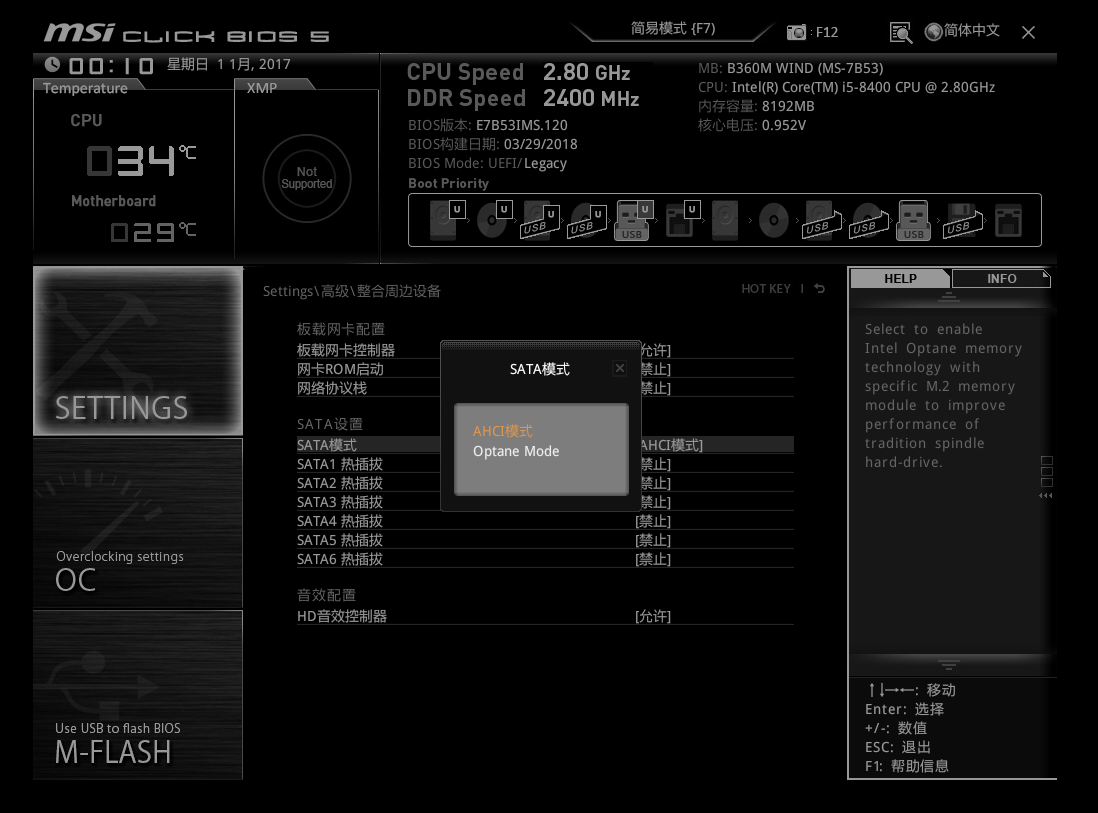The width and height of the screenshot is (1098, 813).
Task: Click the Settings\高级\整合周边设备 breadcrumb path
Action: point(352,291)
